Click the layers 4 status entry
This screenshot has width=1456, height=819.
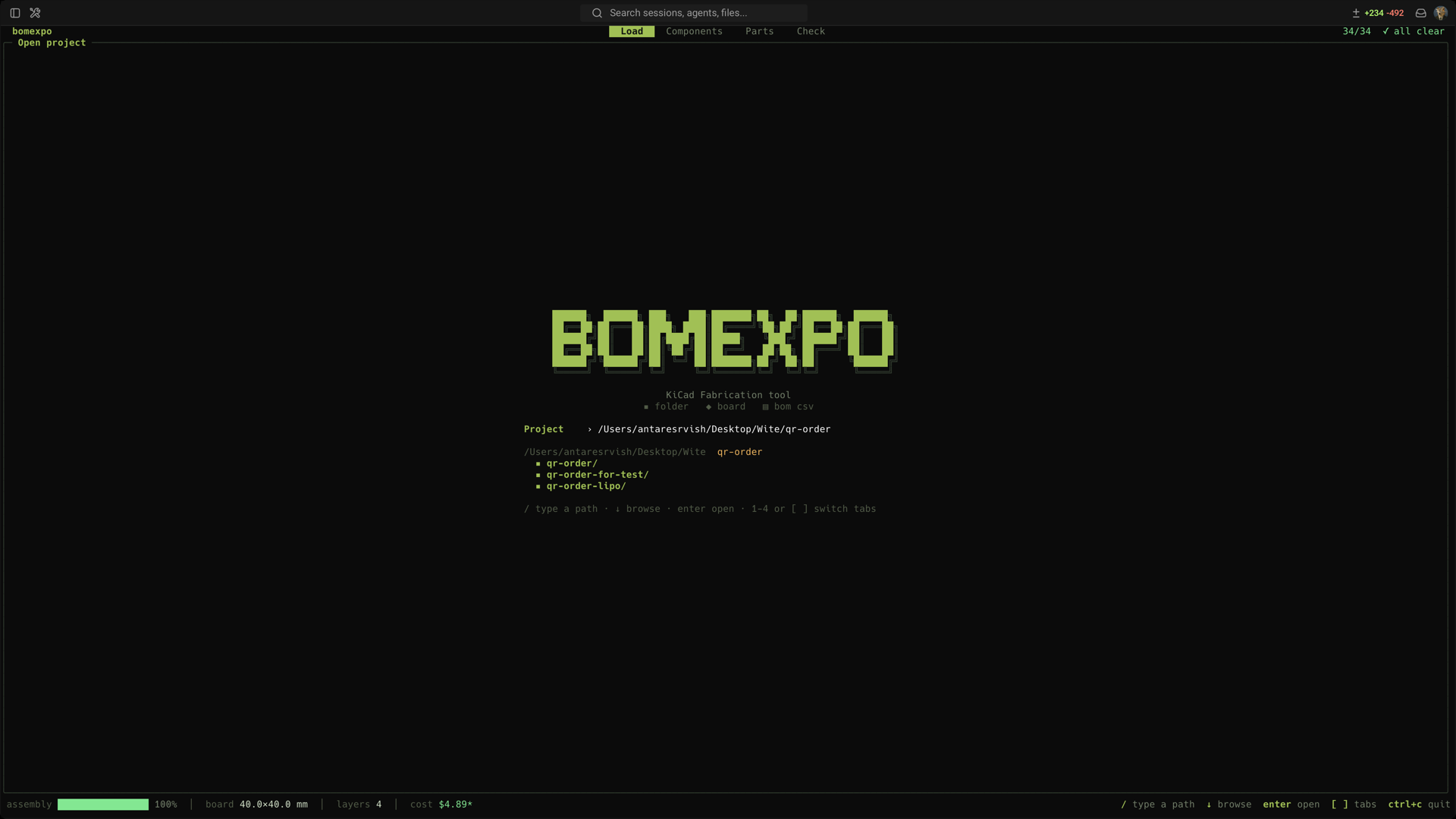[359, 805]
